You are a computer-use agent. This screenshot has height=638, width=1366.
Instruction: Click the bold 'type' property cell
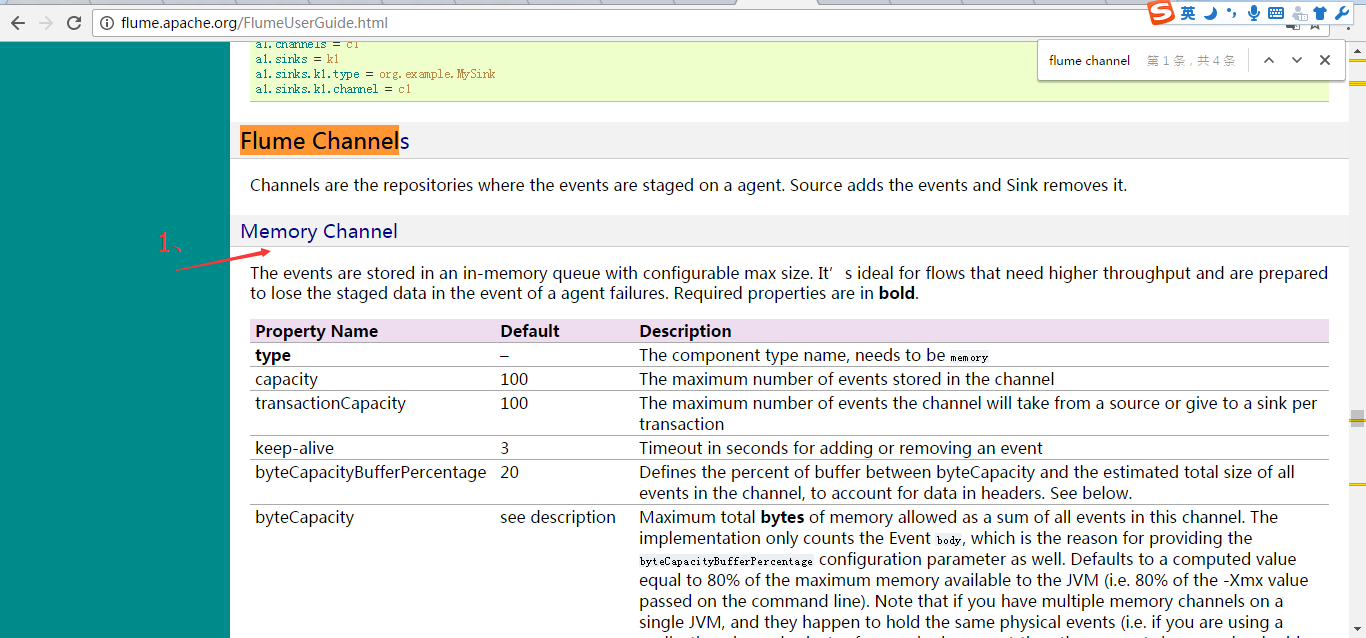tap(273, 355)
